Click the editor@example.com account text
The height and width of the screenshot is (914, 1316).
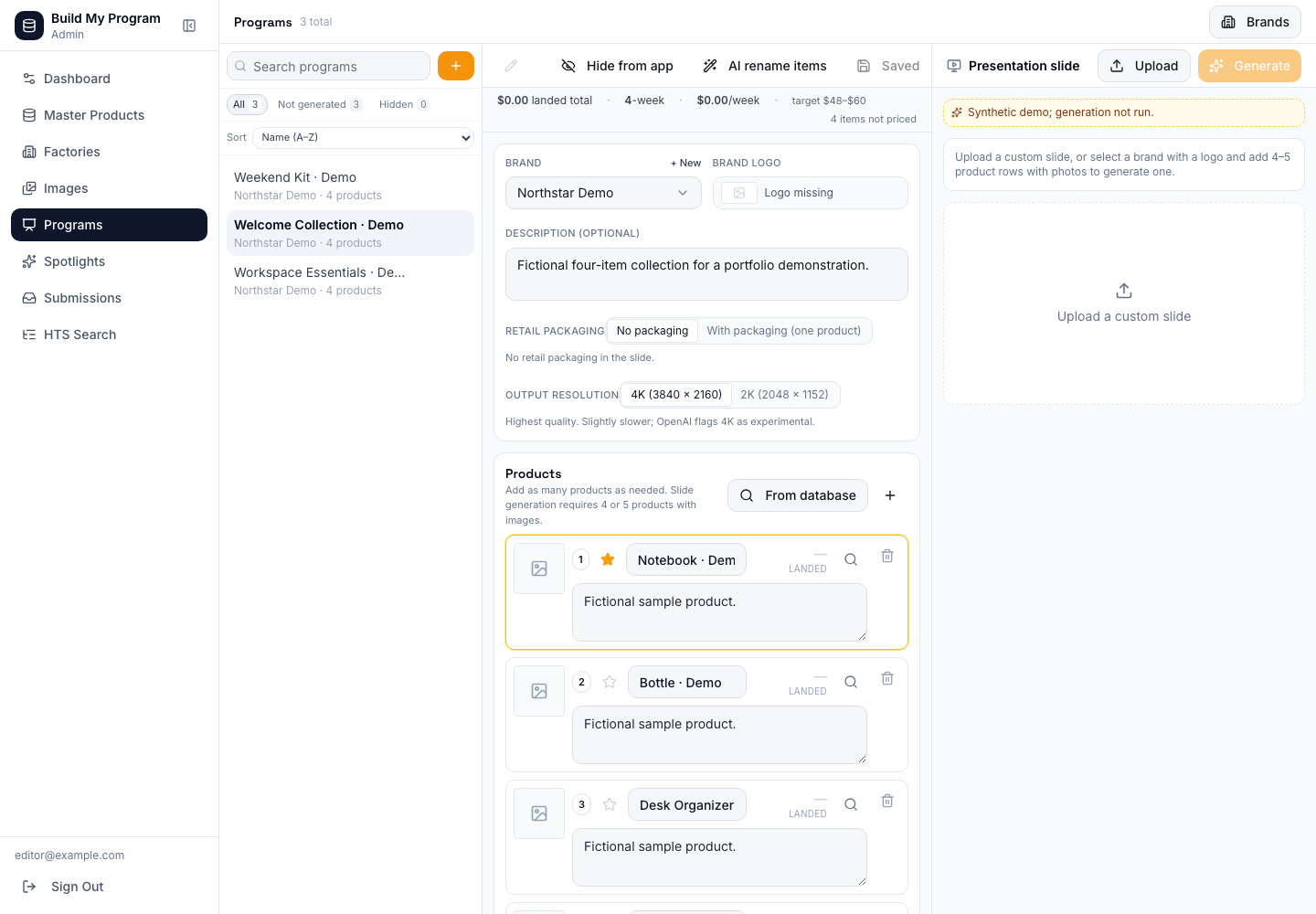[x=69, y=856]
